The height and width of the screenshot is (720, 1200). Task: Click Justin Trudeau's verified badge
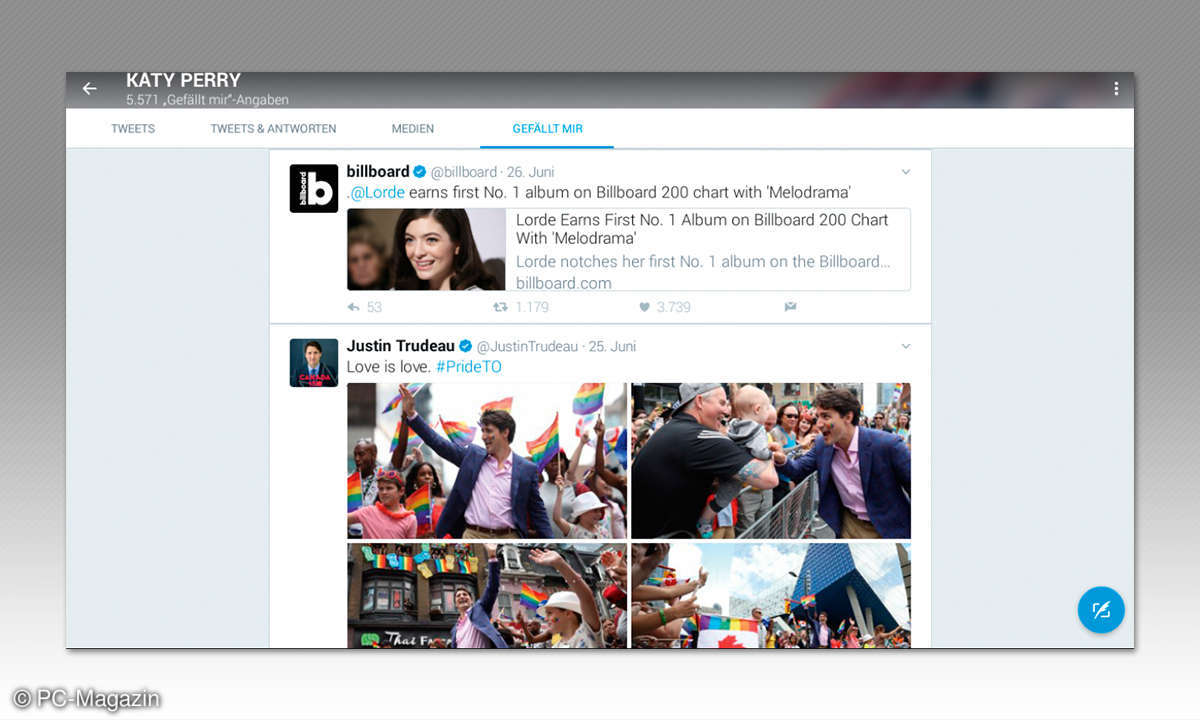click(x=465, y=346)
